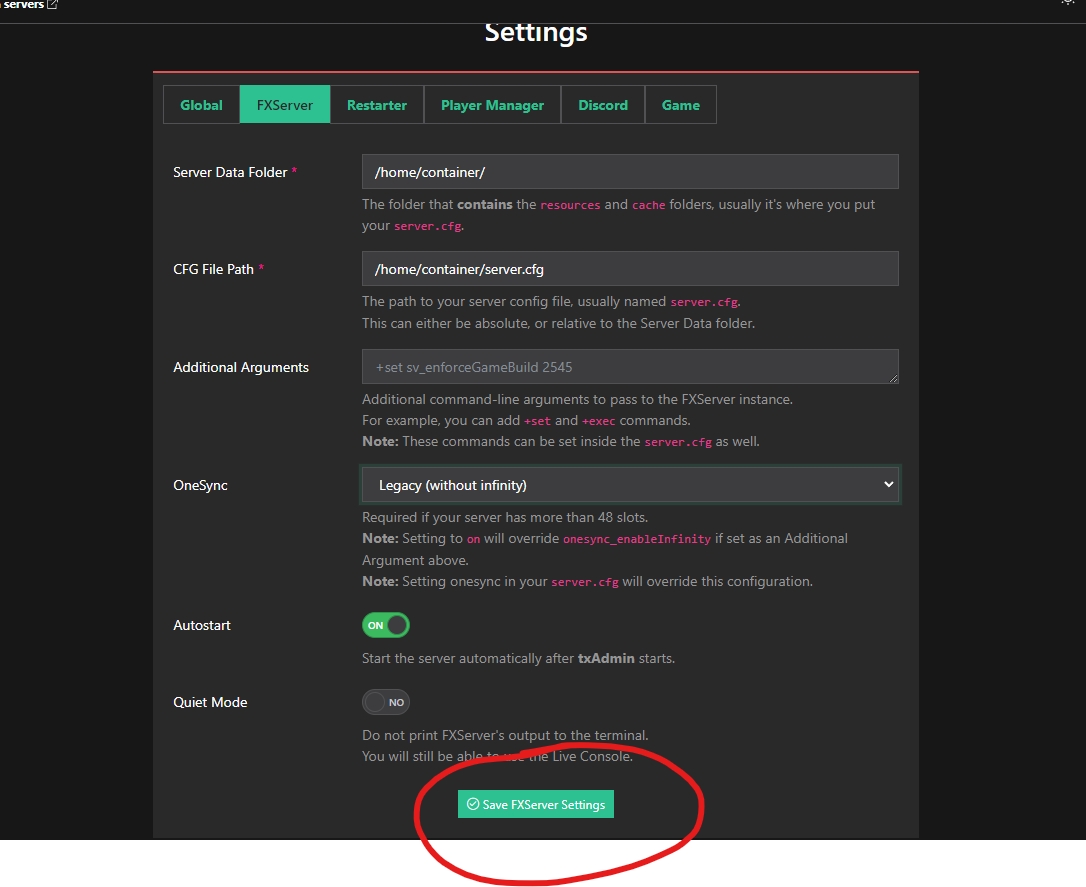This screenshot has width=1086, height=887.
Task: Open the external link icon beside servers
Action: 52,5
